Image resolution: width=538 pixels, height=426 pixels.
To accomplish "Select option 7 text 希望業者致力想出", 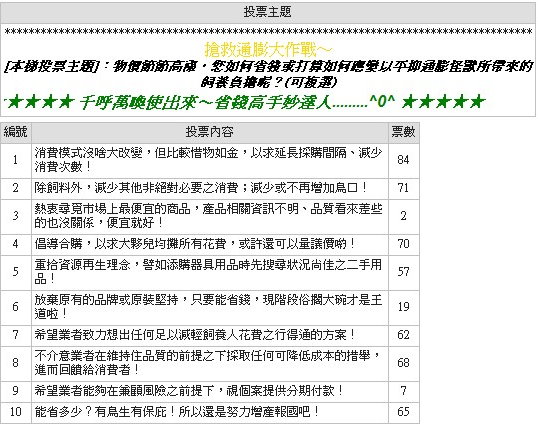I will (195, 335).
